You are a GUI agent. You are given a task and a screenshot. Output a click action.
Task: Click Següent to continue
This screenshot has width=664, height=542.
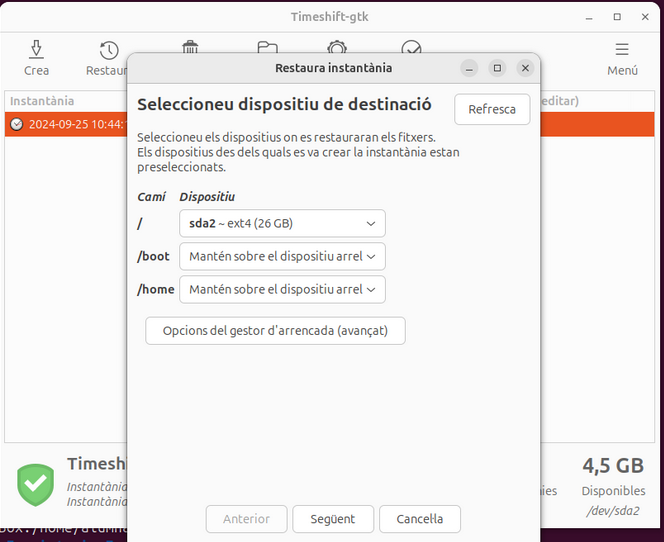pyautogui.click(x=333, y=519)
